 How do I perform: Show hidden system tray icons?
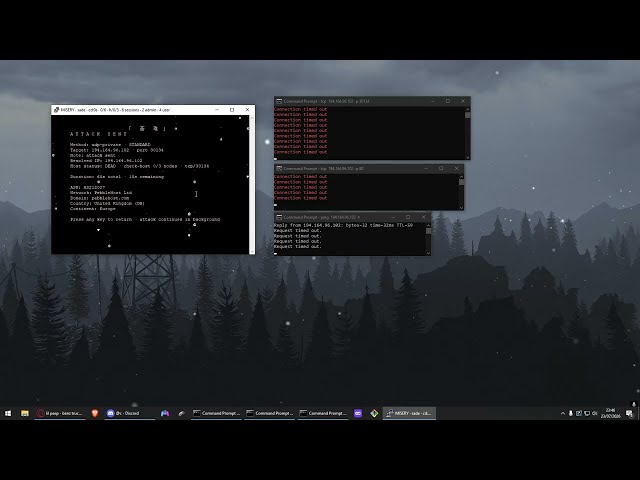point(563,413)
